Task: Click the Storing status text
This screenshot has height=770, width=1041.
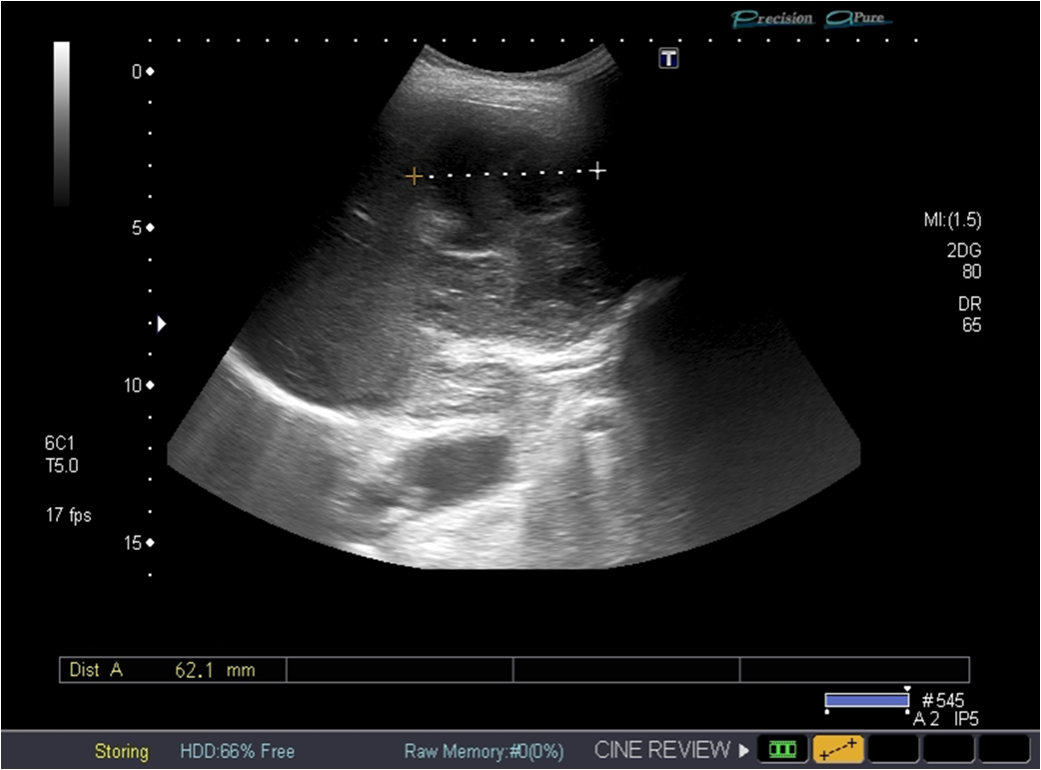Action: (x=121, y=751)
